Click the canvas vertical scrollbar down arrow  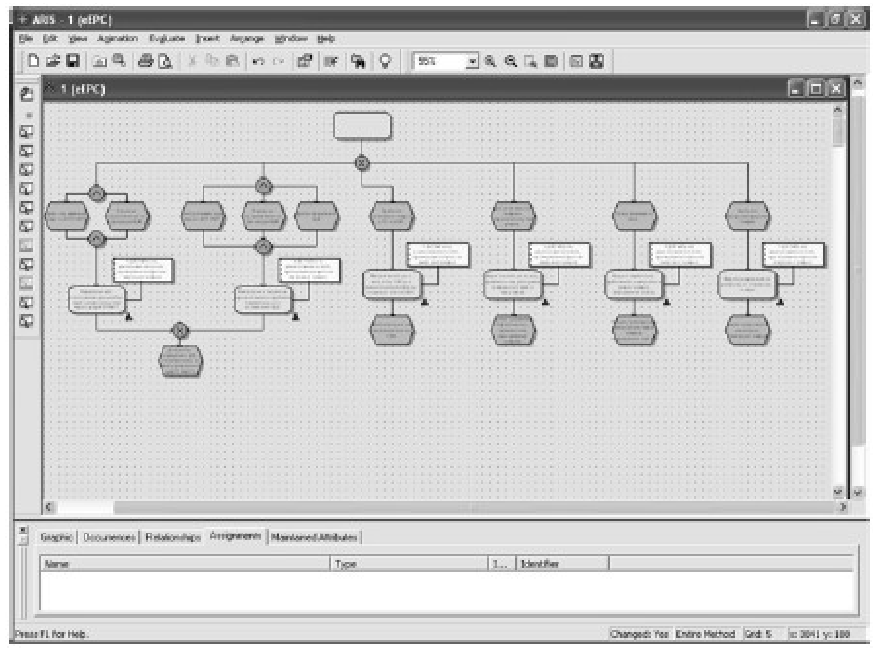coord(838,492)
